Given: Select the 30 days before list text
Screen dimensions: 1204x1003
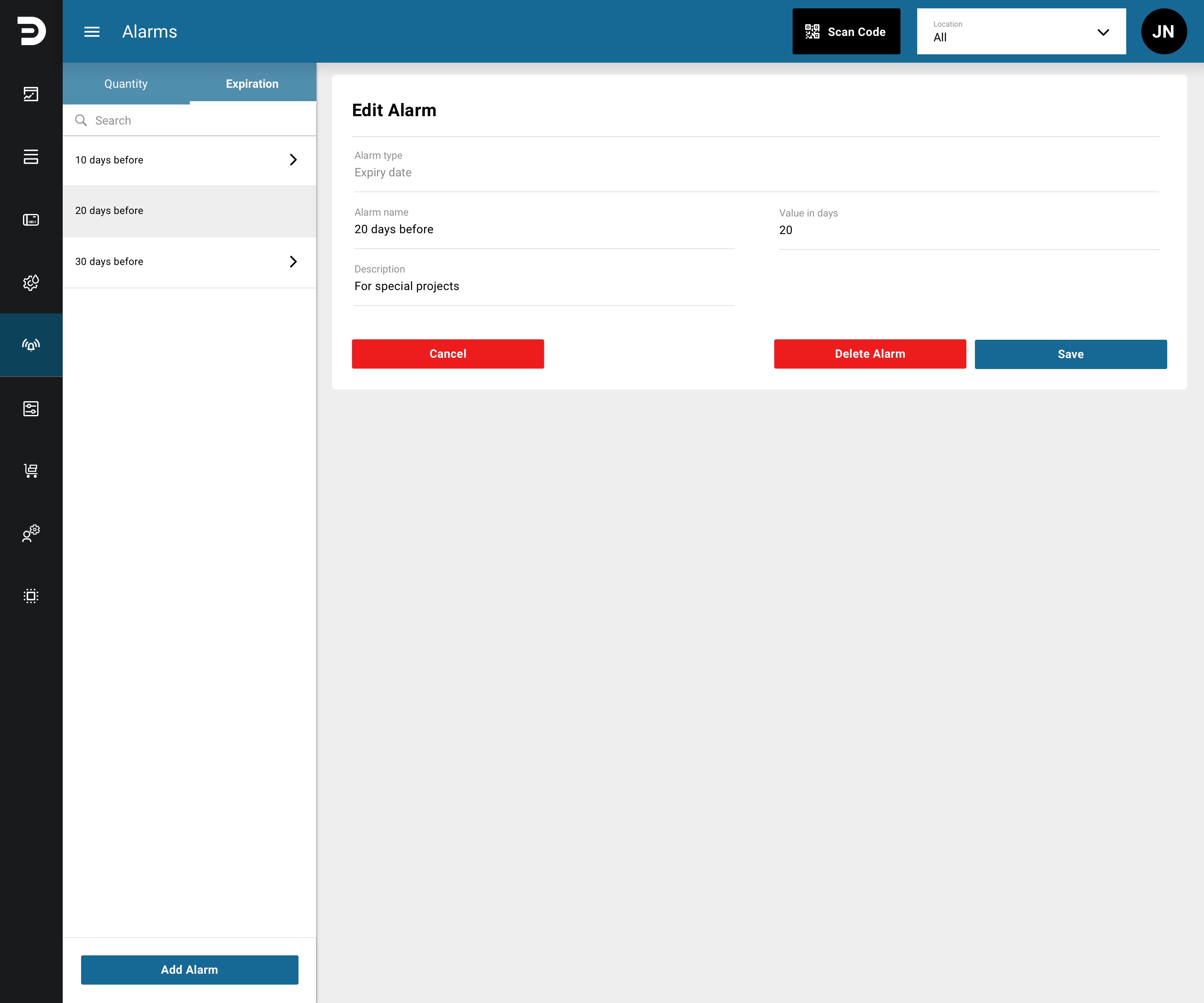Looking at the screenshot, I should [x=109, y=261].
